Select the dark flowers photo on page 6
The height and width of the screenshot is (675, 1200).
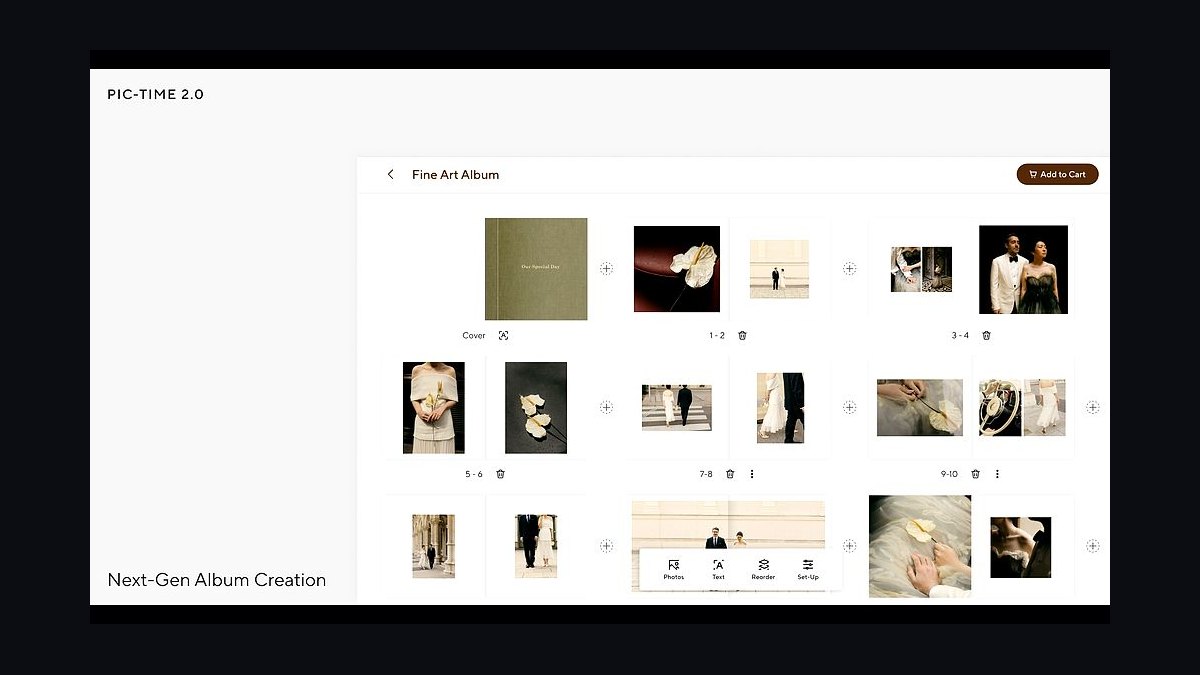tap(536, 407)
